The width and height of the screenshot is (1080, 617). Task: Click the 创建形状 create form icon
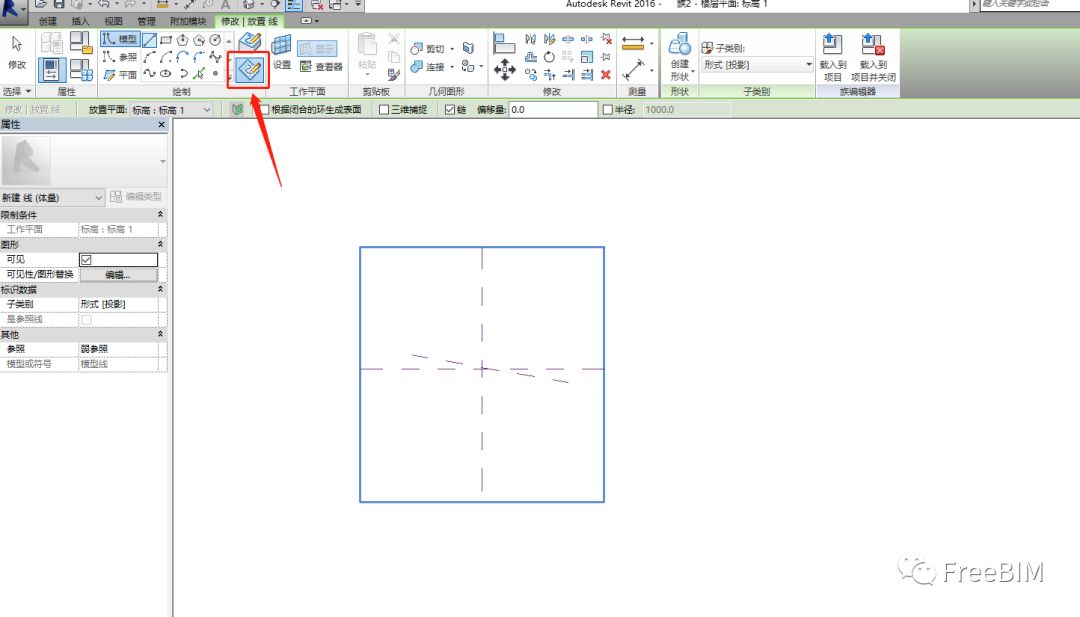680,55
